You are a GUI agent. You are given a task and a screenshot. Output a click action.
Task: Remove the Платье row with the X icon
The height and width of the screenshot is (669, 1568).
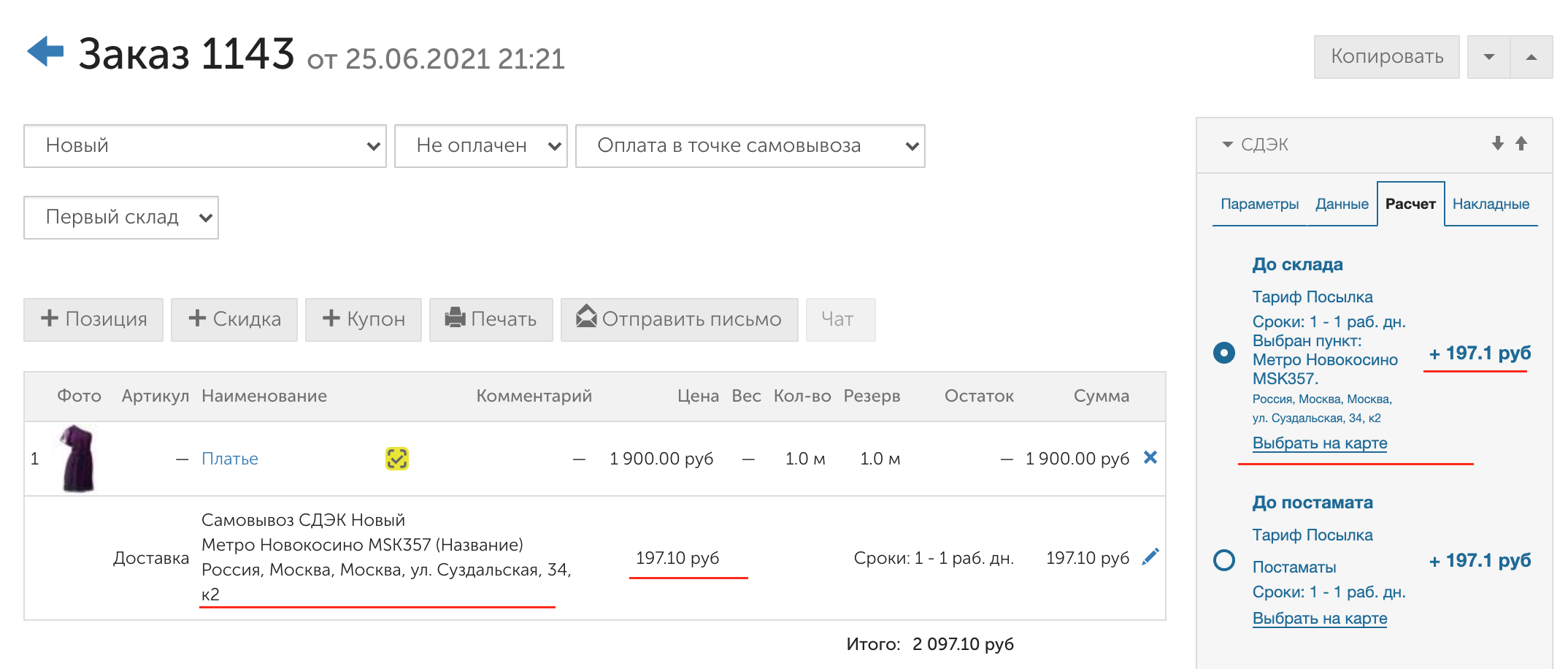(1150, 458)
